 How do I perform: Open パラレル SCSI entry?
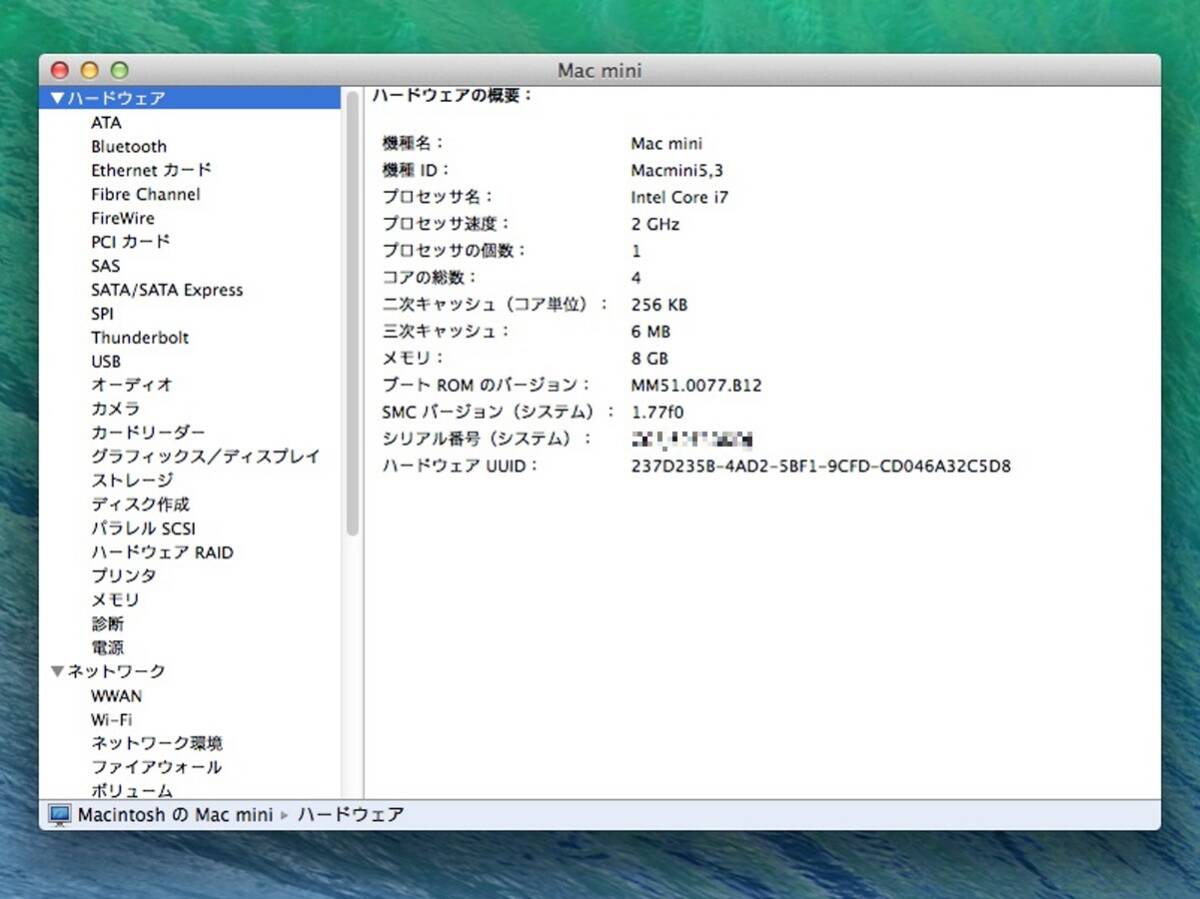point(143,528)
